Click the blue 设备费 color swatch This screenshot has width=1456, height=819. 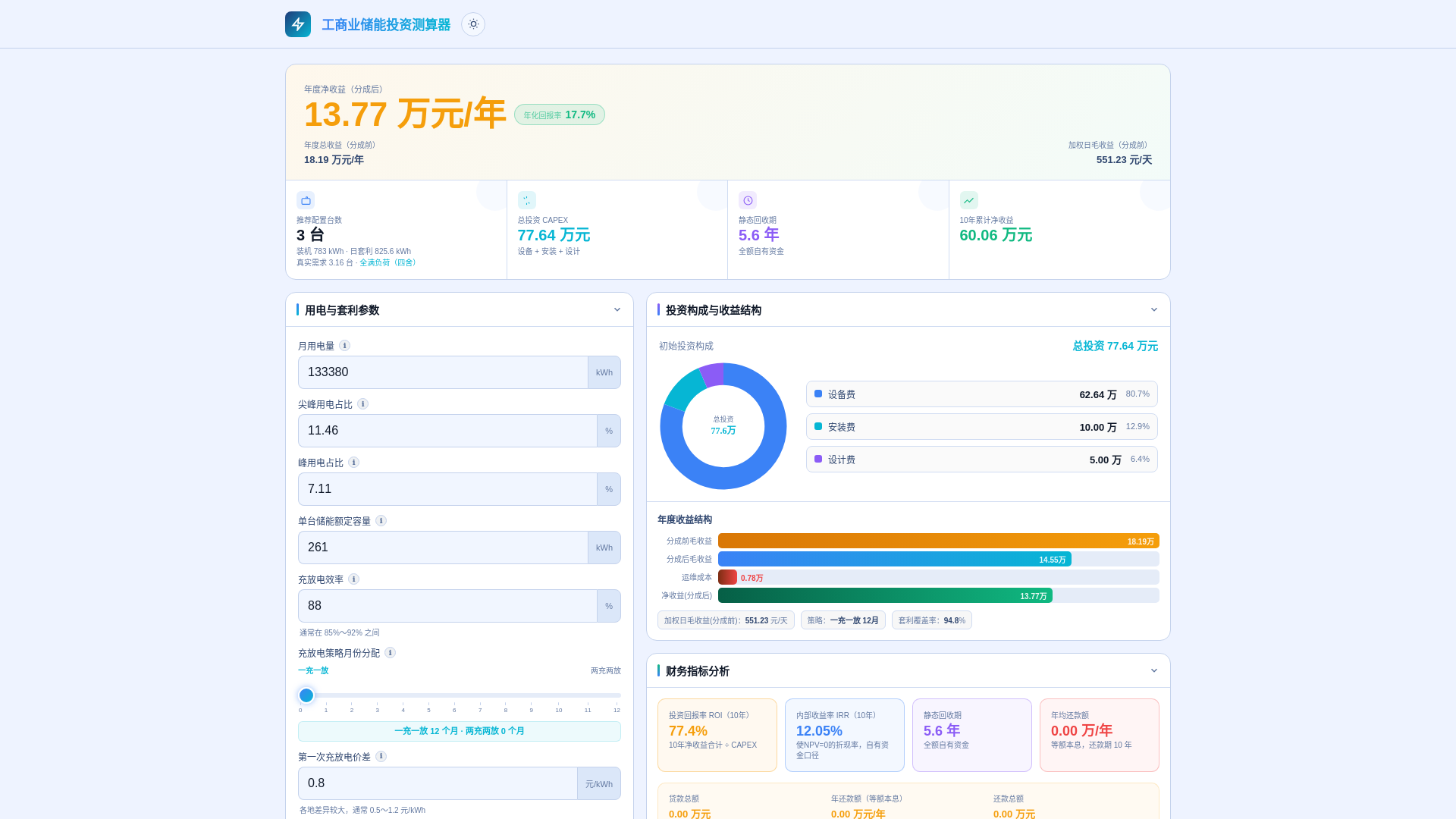(818, 394)
